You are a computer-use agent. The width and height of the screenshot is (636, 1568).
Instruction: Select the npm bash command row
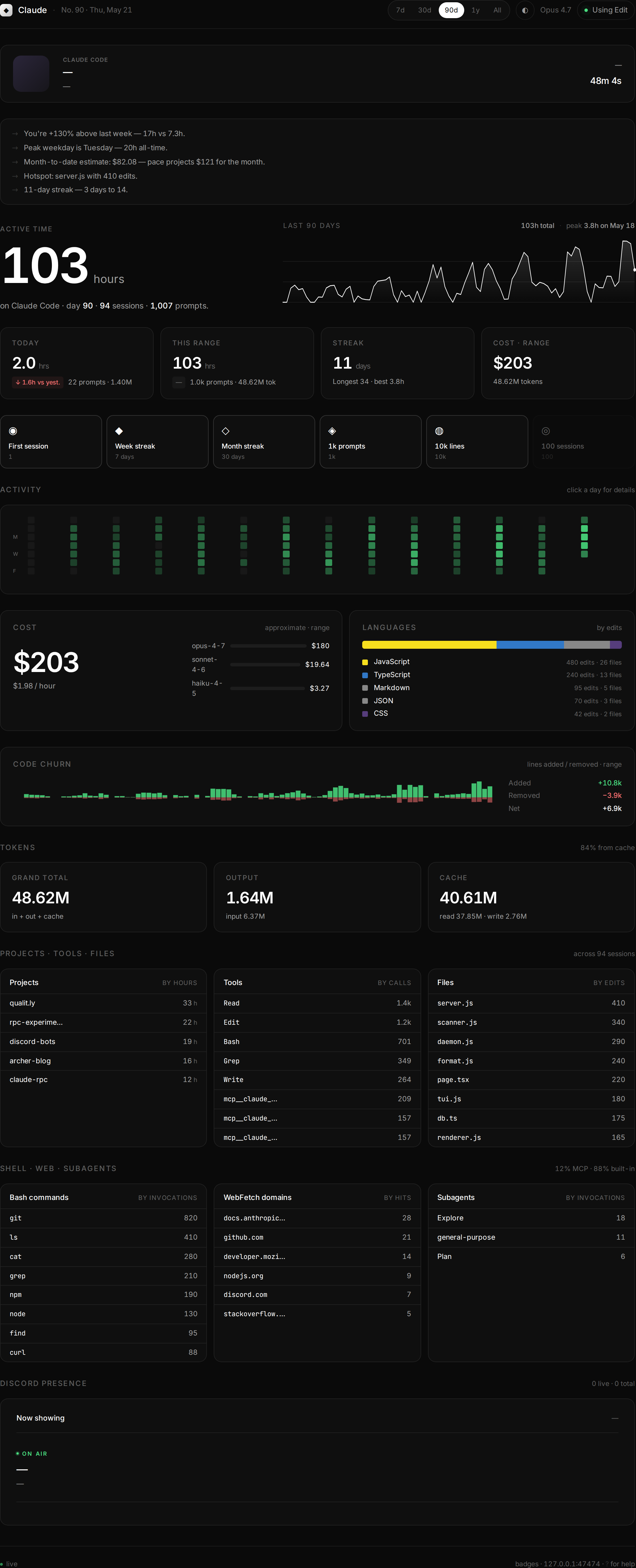[x=103, y=1295]
